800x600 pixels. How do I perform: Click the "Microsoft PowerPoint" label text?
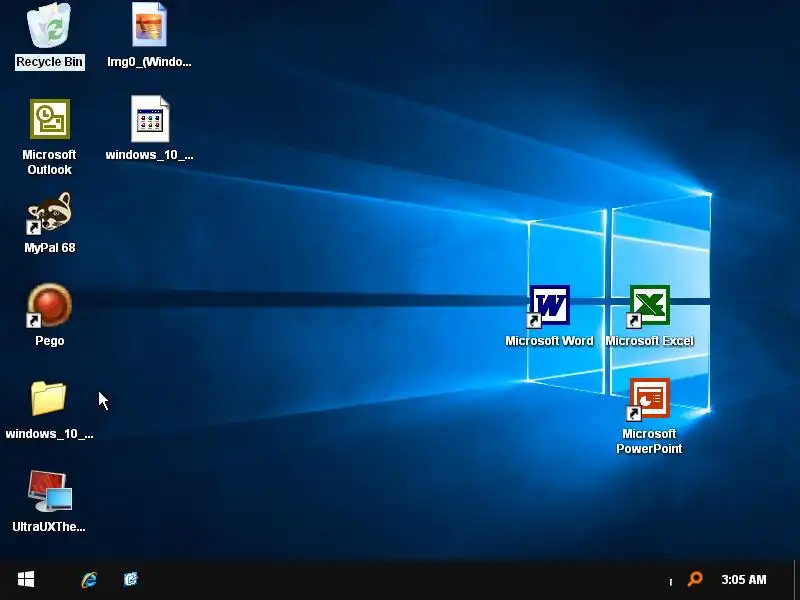(x=649, y=441)
